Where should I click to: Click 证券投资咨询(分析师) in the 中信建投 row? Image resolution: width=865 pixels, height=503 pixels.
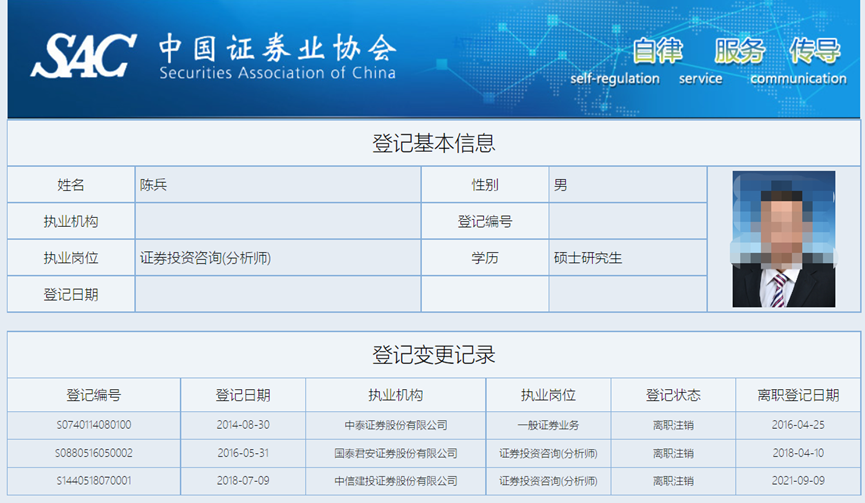click(x=548, y=481)
